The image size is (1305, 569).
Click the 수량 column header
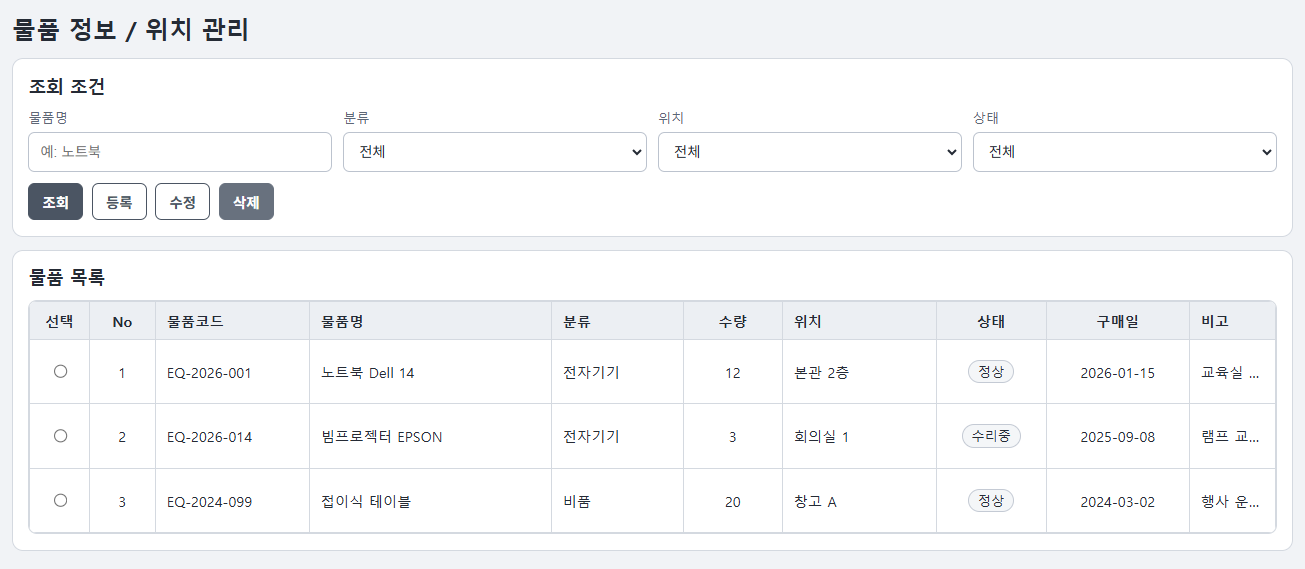pos(732,322)
